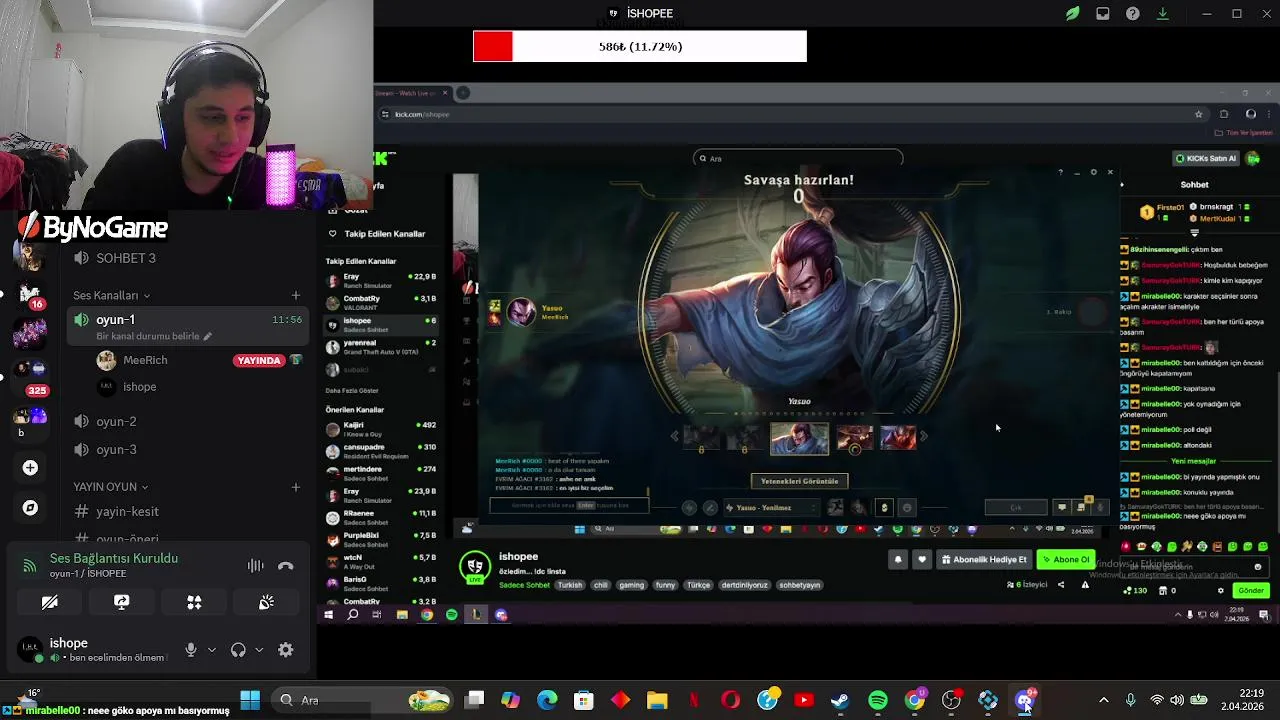Create a channel in YAYIN OYUN
Viewport: 1280px width, 720px height.
(295, 487)
